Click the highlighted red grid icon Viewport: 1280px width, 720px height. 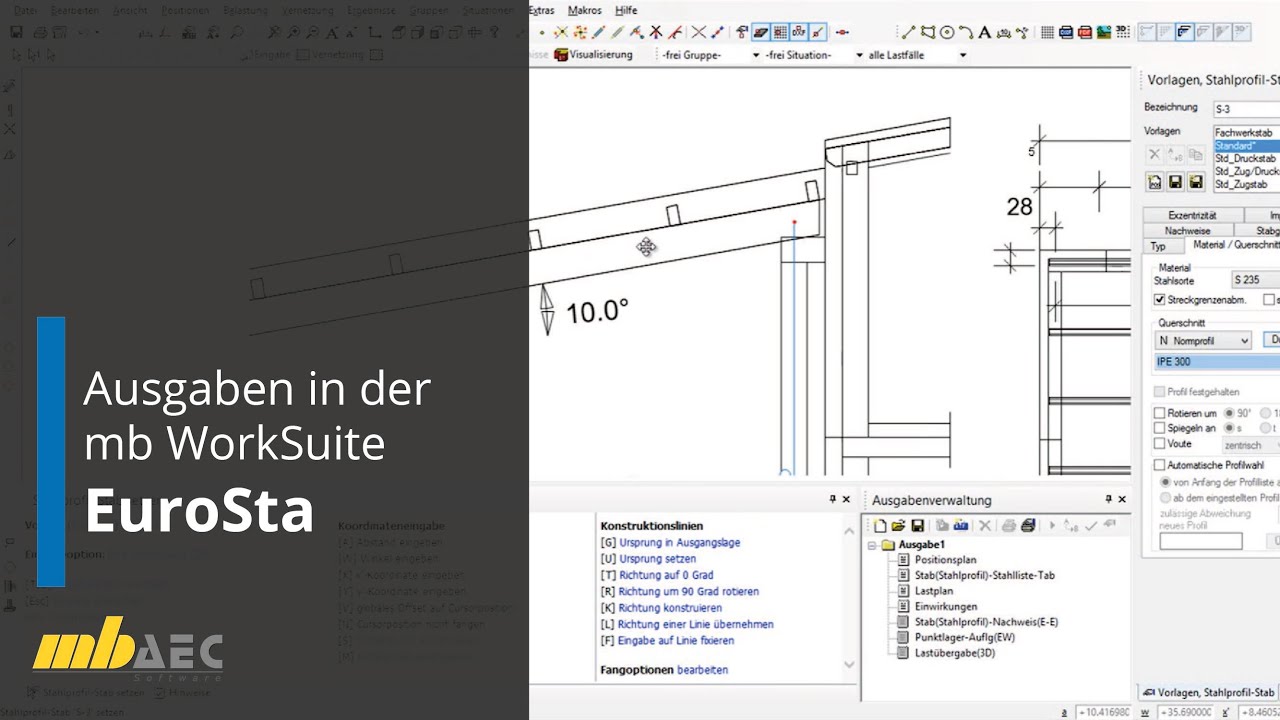click(779, 32)
